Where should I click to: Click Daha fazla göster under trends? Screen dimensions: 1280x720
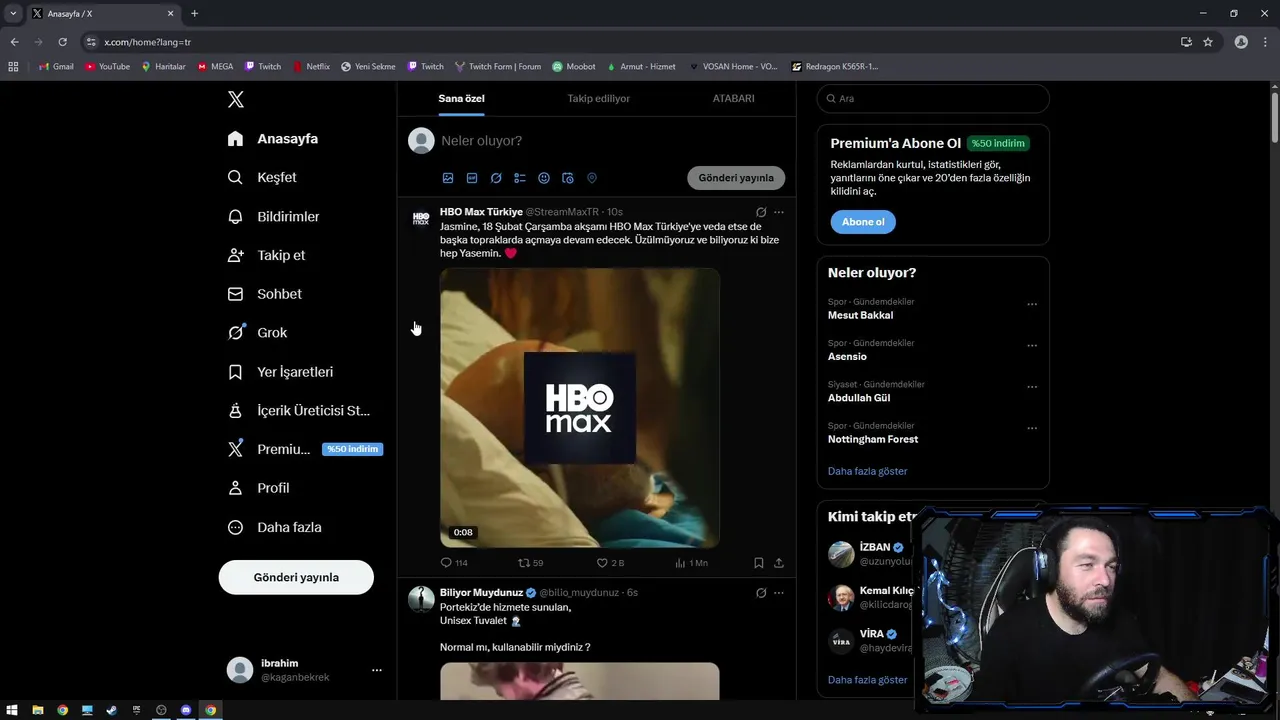click(x=868, y=471)
